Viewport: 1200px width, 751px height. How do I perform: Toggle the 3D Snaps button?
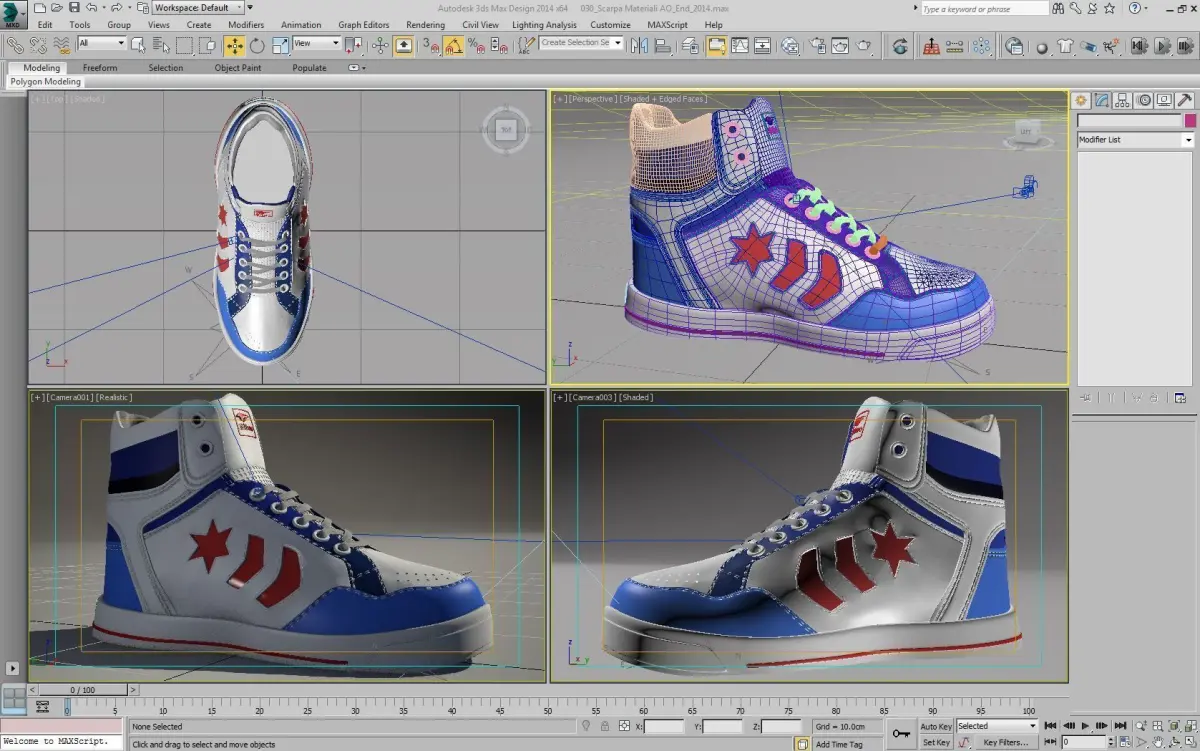429,45
